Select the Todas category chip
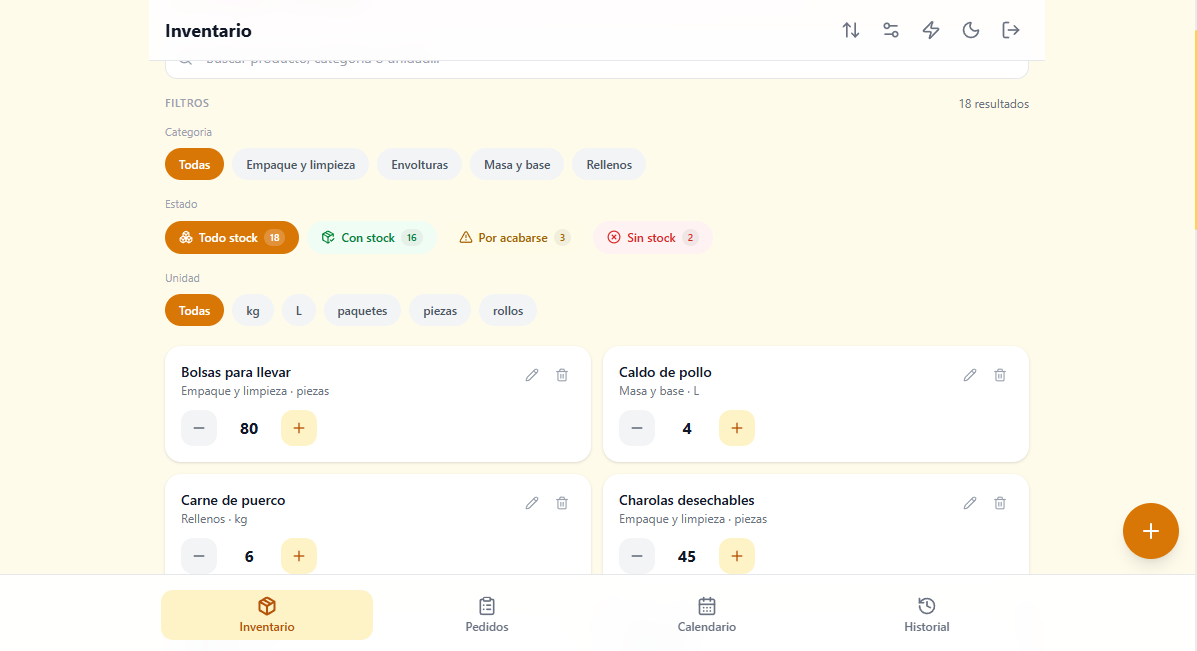Viewport: 1197px width, 651px height. (194, 164)
